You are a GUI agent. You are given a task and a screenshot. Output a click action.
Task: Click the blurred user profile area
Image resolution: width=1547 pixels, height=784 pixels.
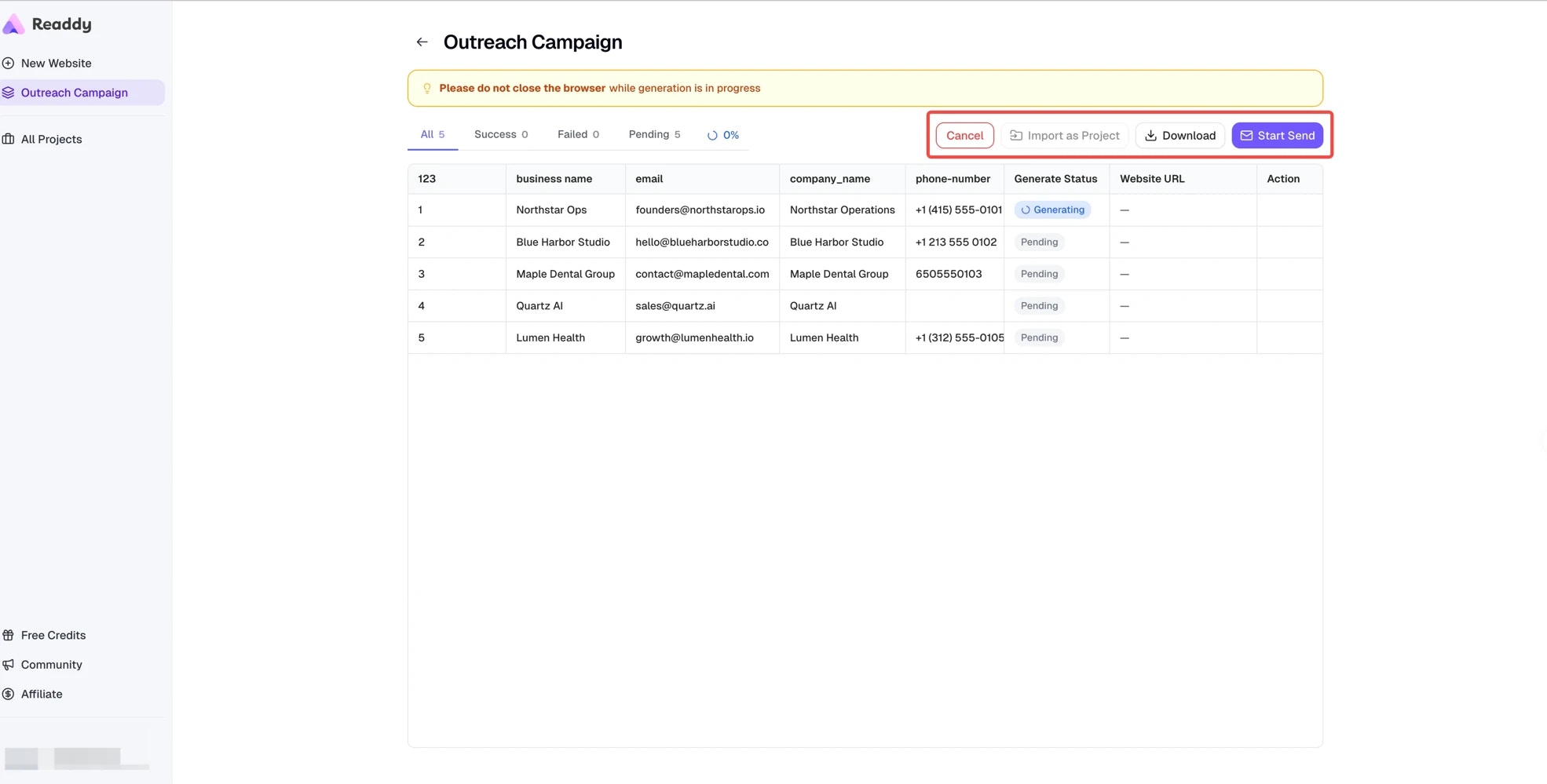click(76, 758)
